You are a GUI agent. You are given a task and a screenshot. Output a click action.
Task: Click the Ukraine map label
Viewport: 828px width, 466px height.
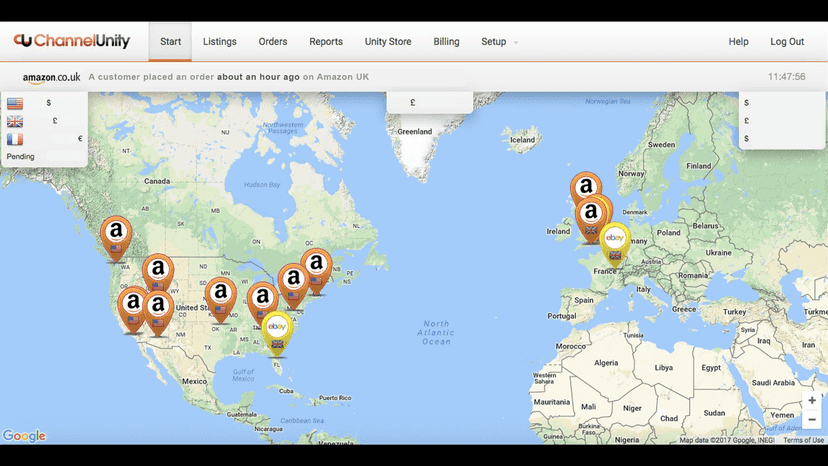click(718, 253)
